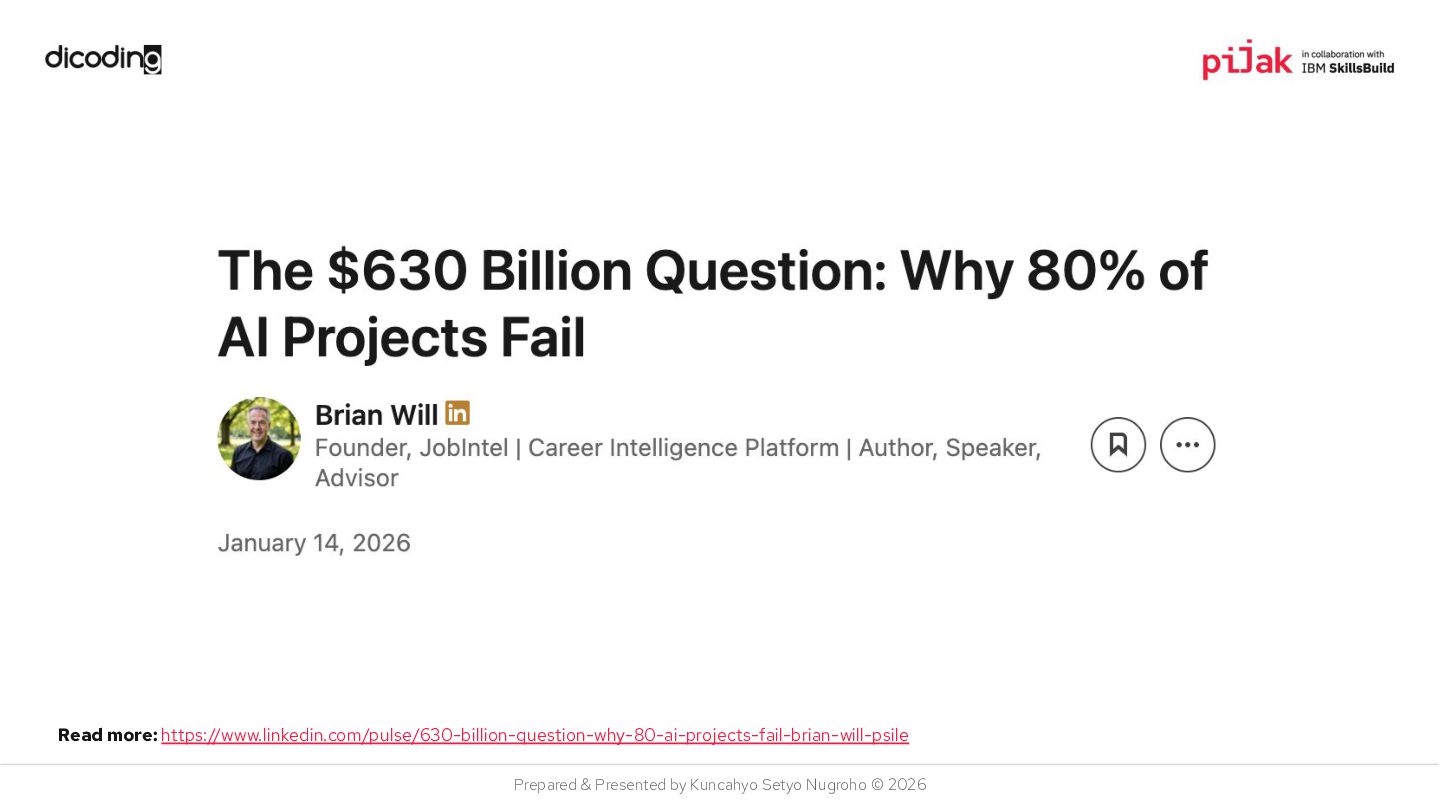The height and width of the screenshot is (810, 1440).
Task: Click the author name Brian Will
Action: [376, 414]
